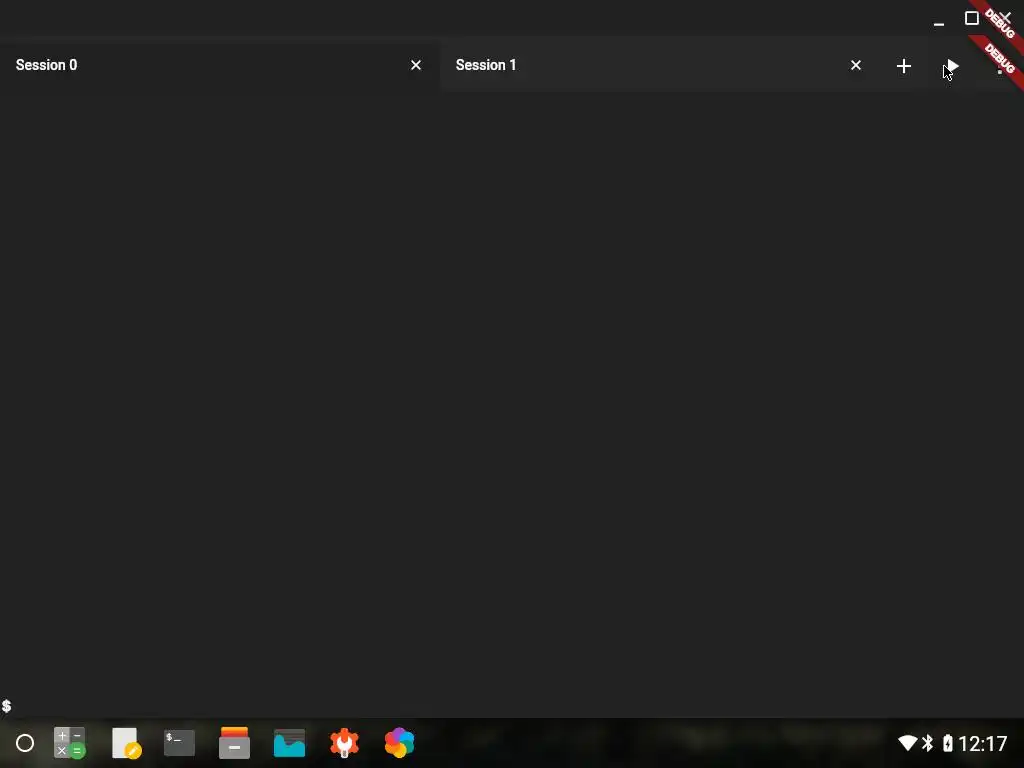
Task: Click the terminal $ prompt line
Action: 7,706
